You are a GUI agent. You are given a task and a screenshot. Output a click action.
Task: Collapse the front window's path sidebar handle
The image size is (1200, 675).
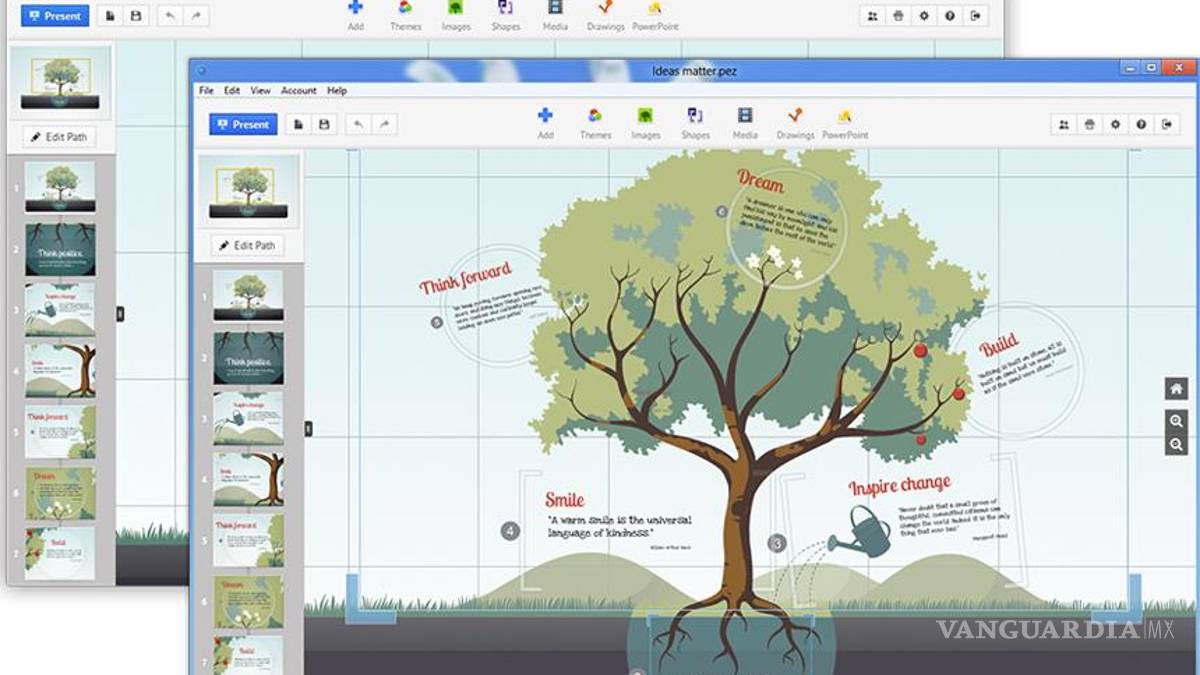(x=308, y=429)
